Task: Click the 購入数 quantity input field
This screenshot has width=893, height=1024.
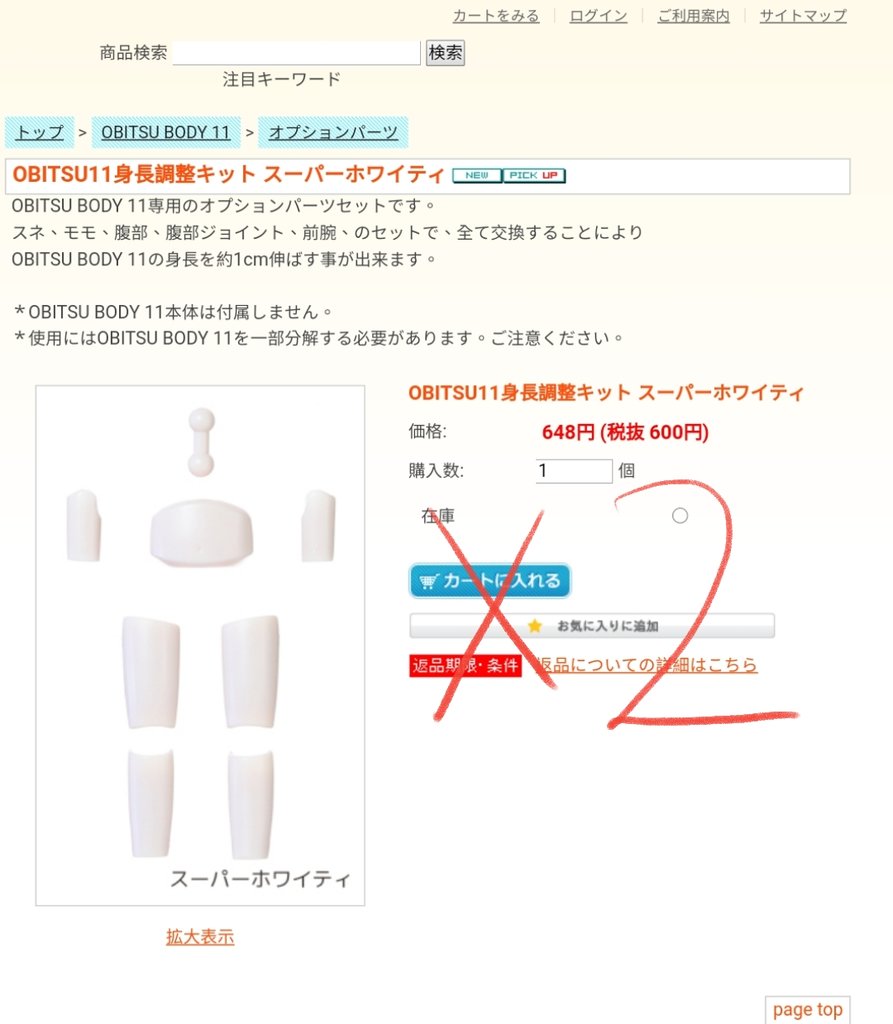Action: (x=574, y=471)
